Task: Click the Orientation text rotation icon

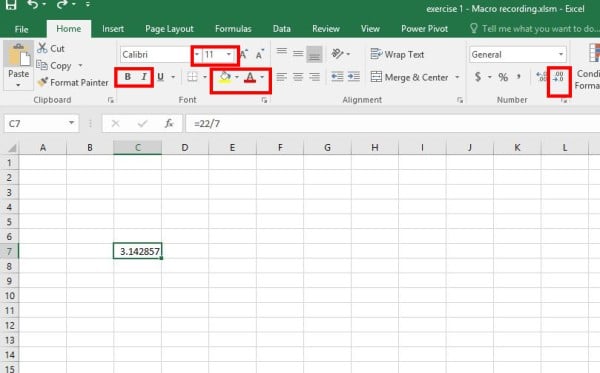Action: tap(338, 54)
